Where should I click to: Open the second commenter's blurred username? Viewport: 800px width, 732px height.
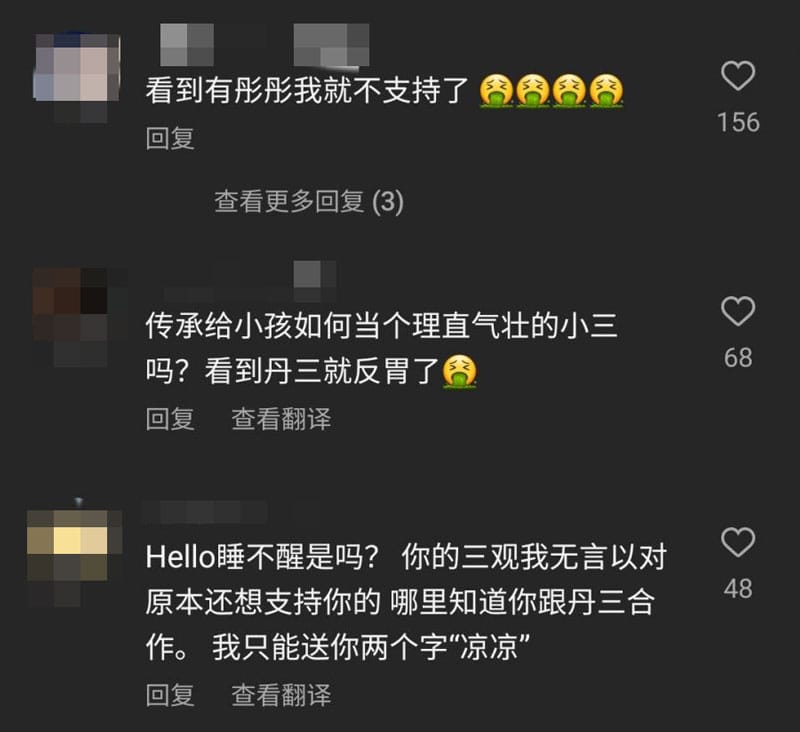tap(250, 281)
